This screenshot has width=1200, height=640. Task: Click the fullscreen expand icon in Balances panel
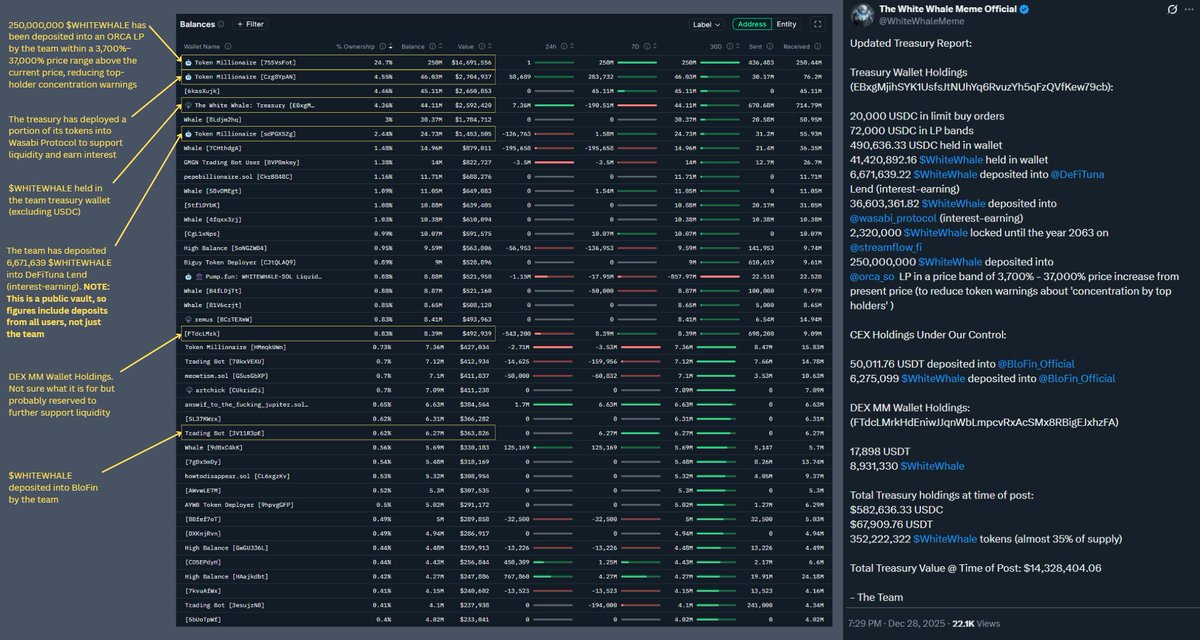[x=818, y=24]
